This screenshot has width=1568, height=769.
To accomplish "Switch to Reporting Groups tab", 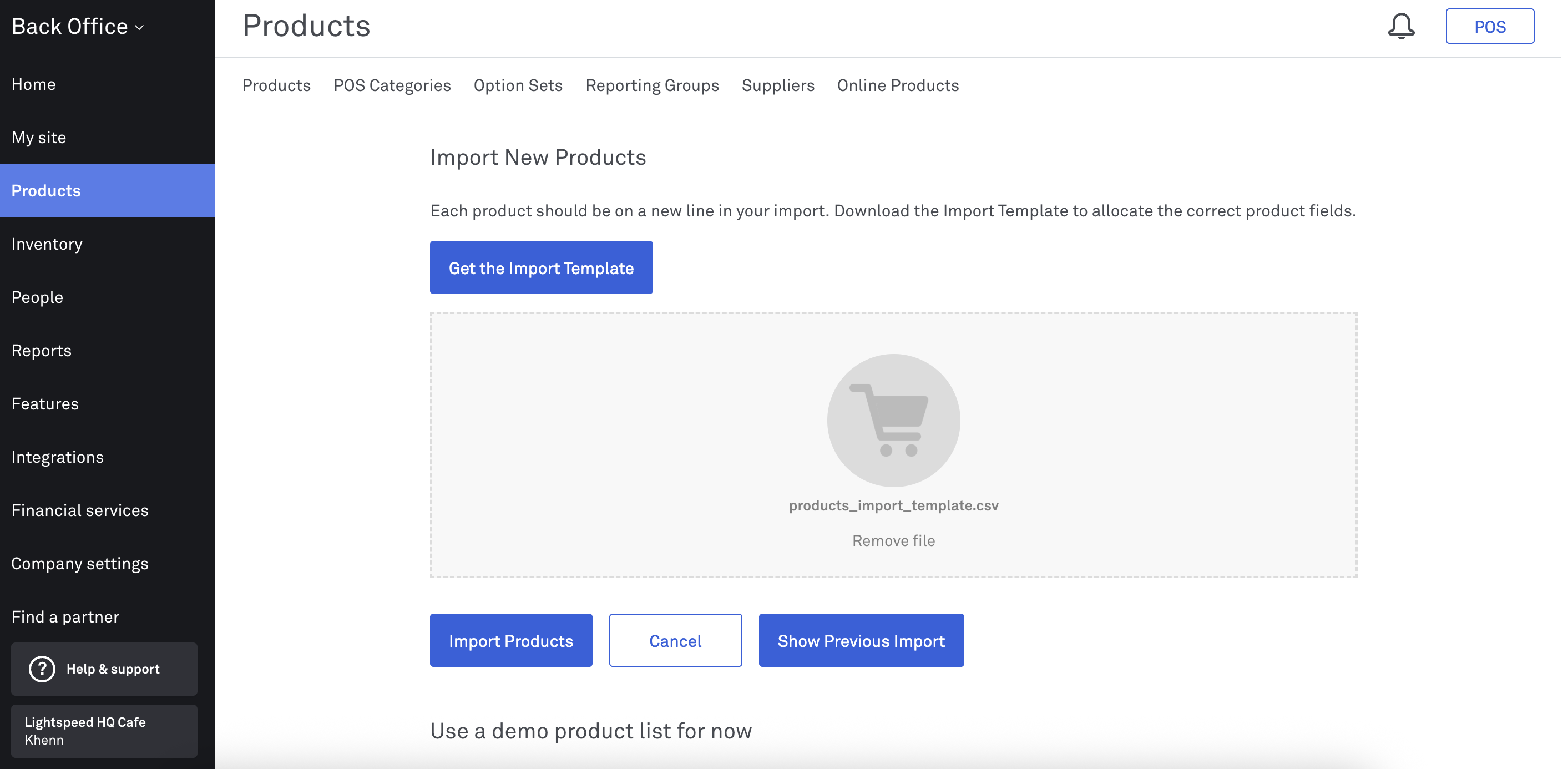I will [x=652, y=85].
